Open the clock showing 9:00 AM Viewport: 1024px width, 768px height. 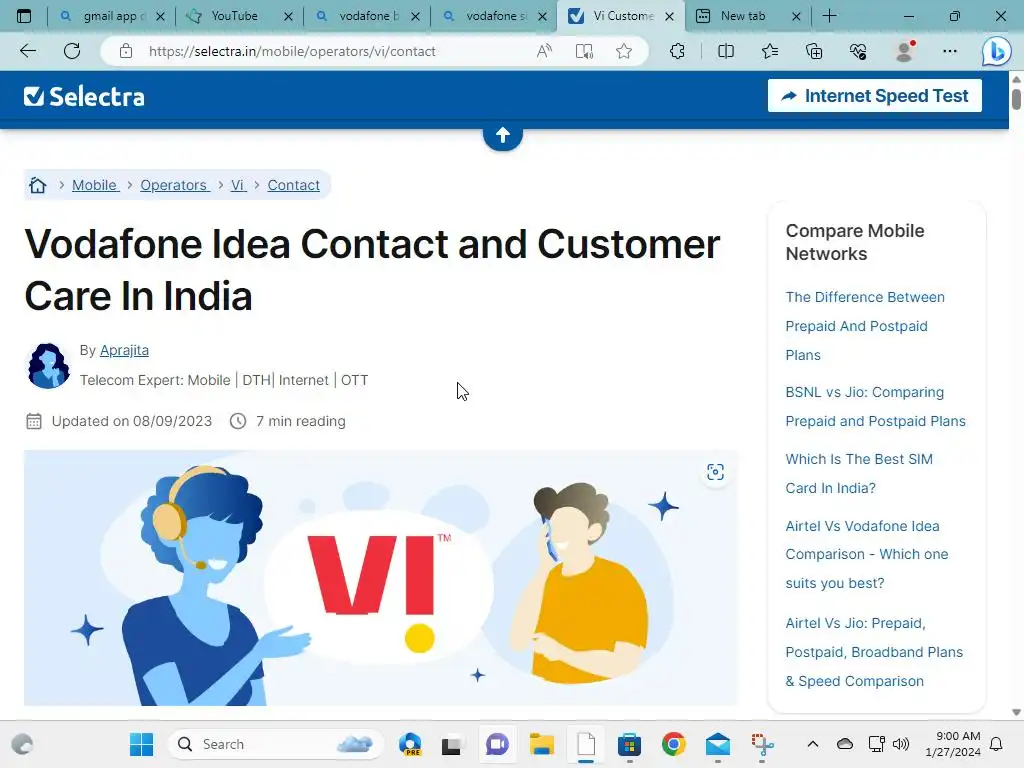coord(953,744)
